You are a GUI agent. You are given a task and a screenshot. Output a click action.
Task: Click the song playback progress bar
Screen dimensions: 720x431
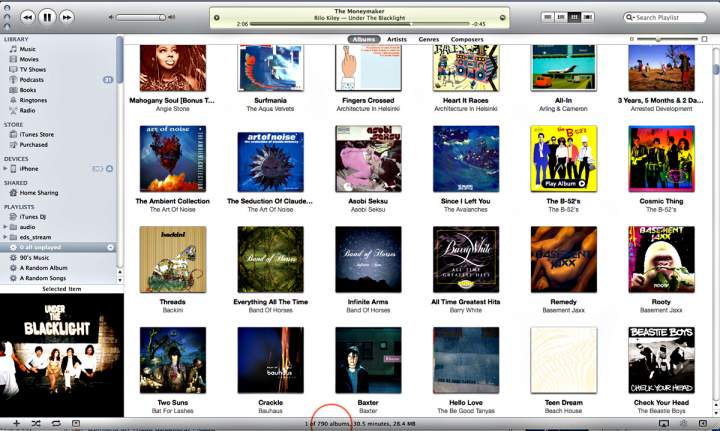click(x=360, y=23)
